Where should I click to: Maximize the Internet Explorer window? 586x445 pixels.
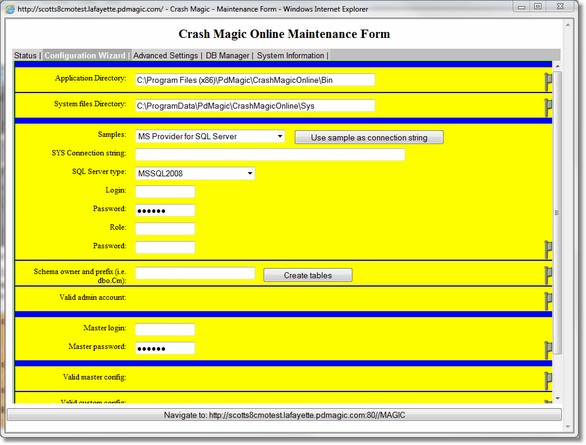[x=538, y=7]
